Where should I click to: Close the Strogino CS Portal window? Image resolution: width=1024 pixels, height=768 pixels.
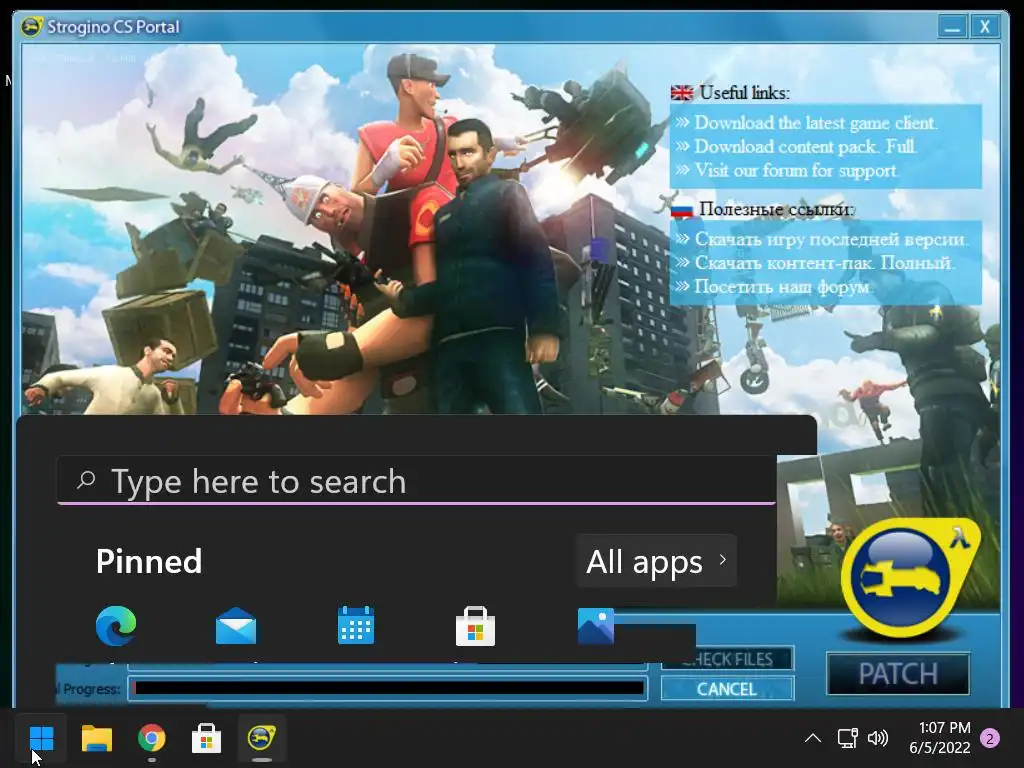pyautogui.click(x=985, y=27)
